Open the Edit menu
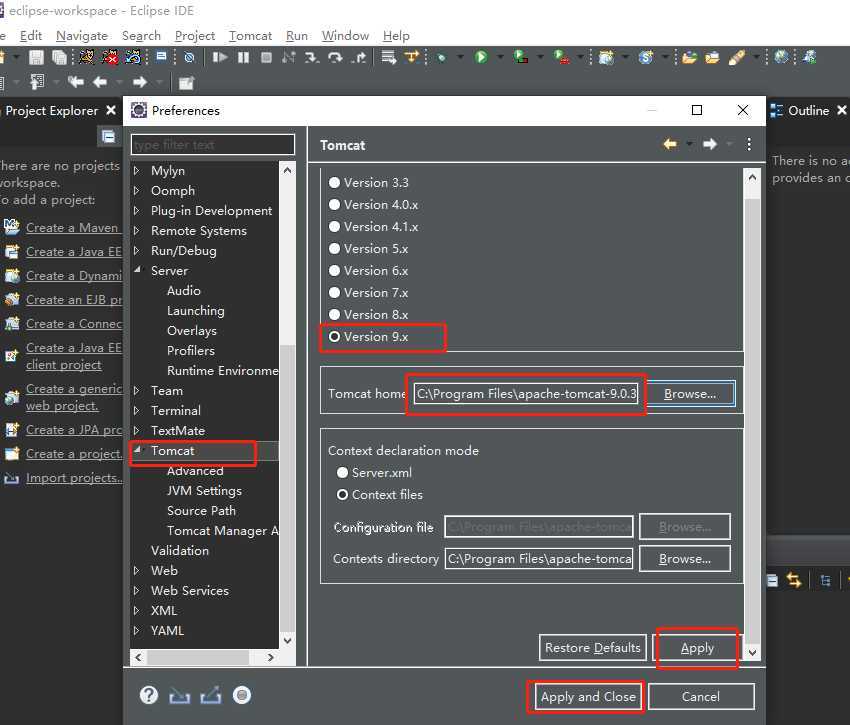This screenshot has height=725, width=850. click(x=30, y=36)
